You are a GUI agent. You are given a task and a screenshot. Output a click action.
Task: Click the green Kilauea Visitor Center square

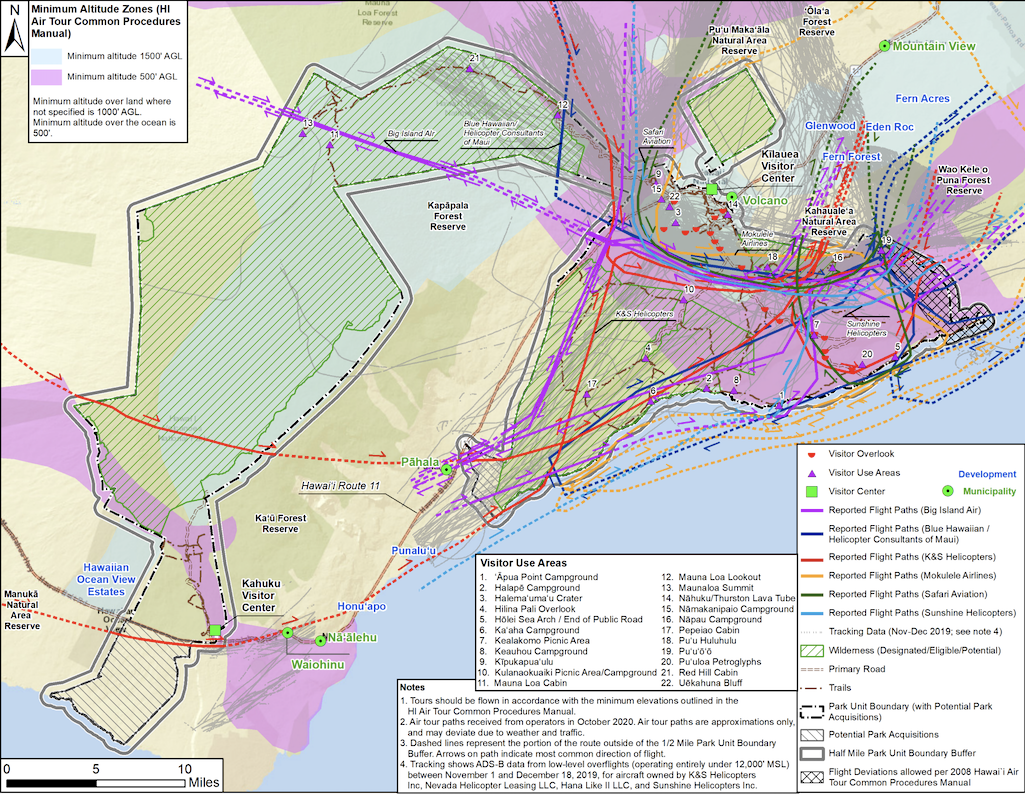pyautogui.click(x=712, y=189)
